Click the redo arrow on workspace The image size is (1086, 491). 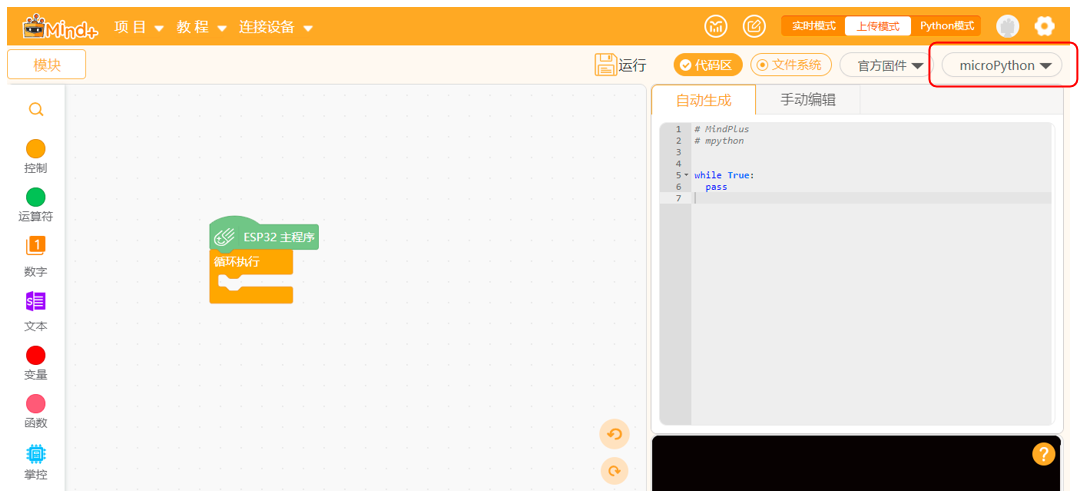[614, 472]
